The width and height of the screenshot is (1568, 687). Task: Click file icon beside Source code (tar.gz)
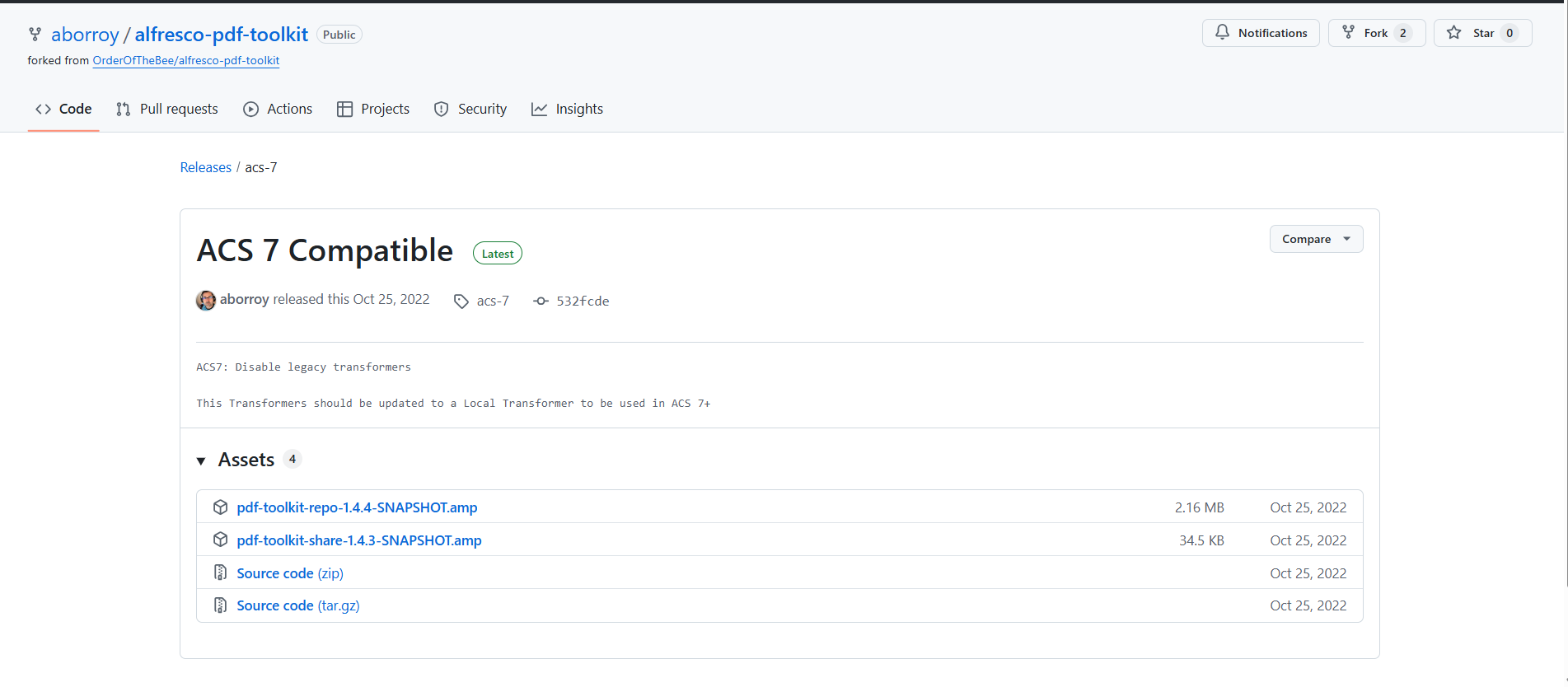220,605
